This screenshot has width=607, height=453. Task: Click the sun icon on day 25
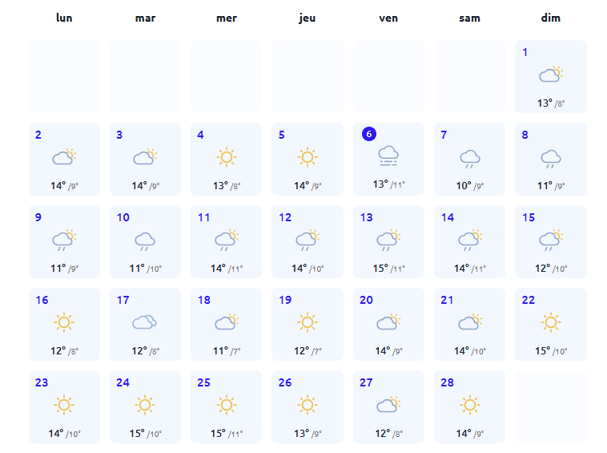(227, 405)
